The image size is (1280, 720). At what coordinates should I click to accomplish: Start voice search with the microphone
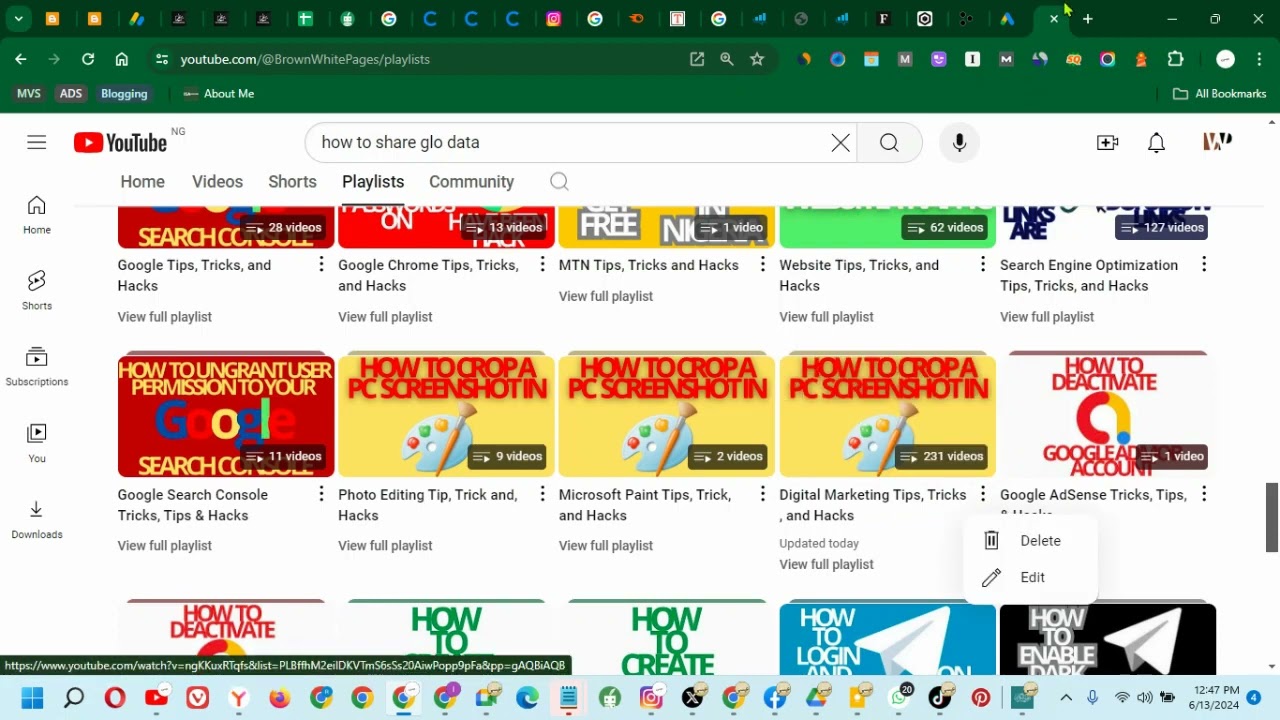click(959, 142)
